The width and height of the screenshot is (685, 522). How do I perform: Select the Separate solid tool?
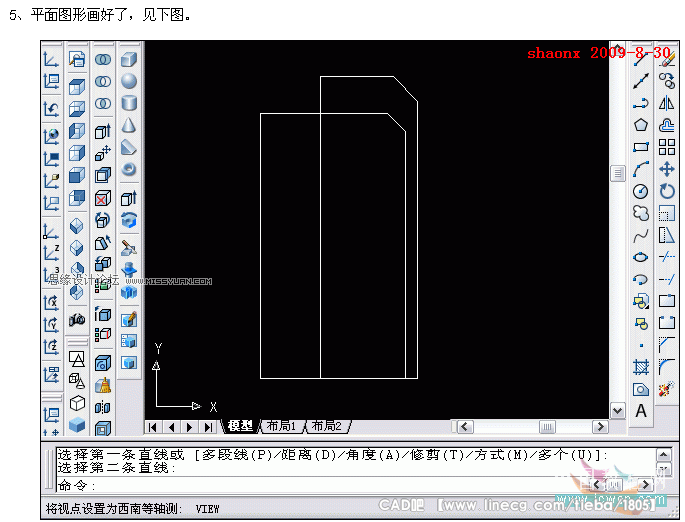pyautogui.click(x=103, y=407)
